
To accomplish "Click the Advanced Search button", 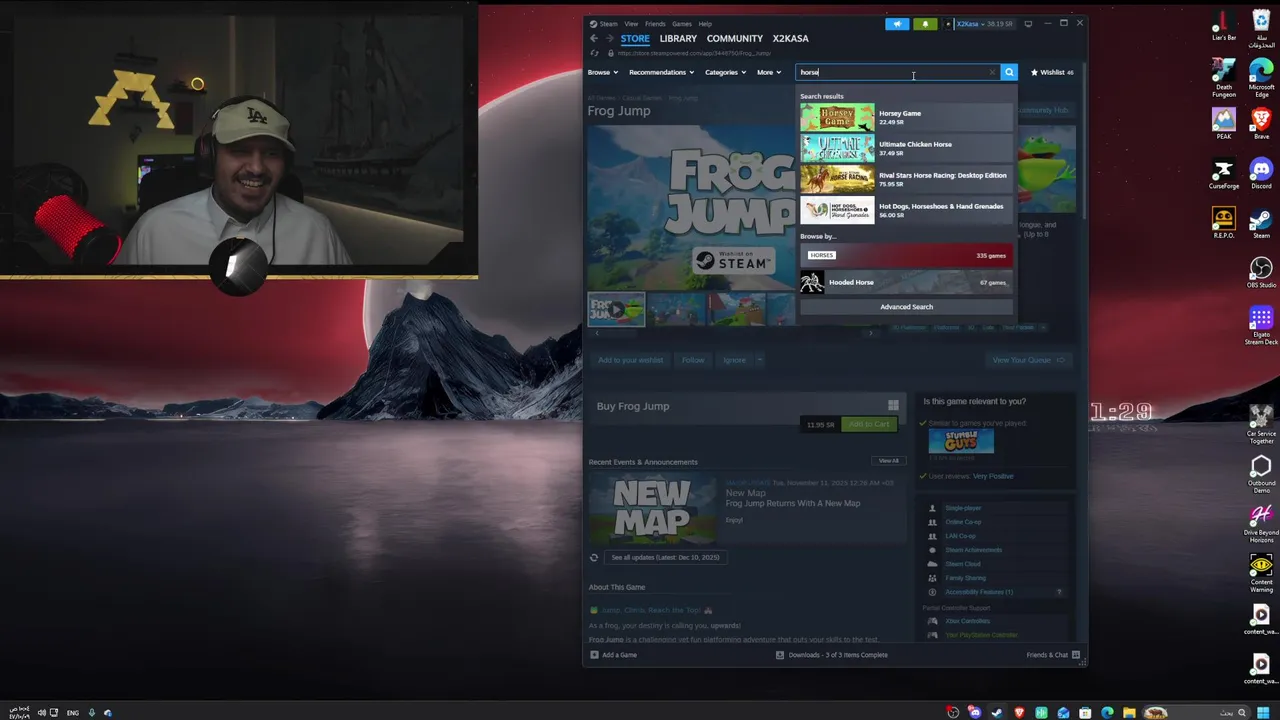I will (x=906, y=307).
